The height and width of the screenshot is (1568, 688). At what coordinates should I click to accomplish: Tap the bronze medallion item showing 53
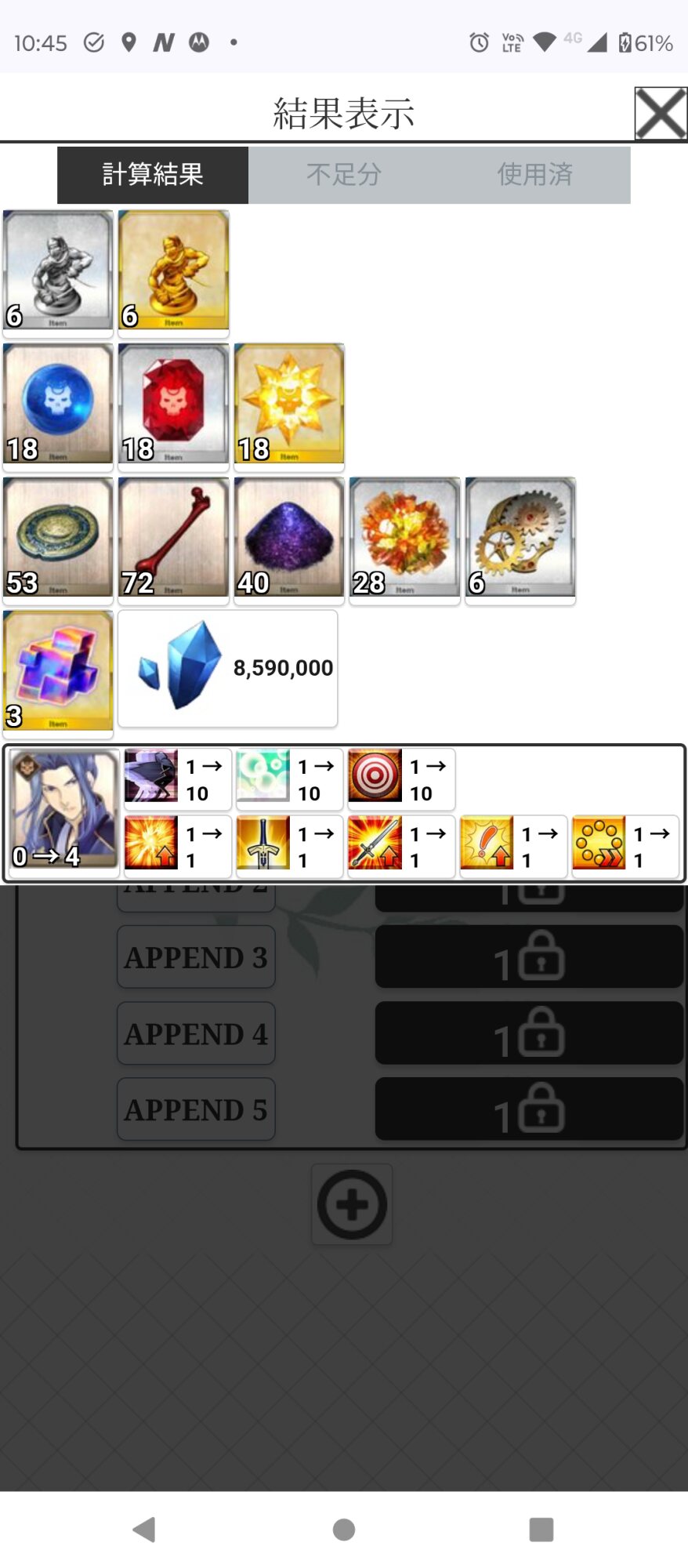tap(58, 539)
